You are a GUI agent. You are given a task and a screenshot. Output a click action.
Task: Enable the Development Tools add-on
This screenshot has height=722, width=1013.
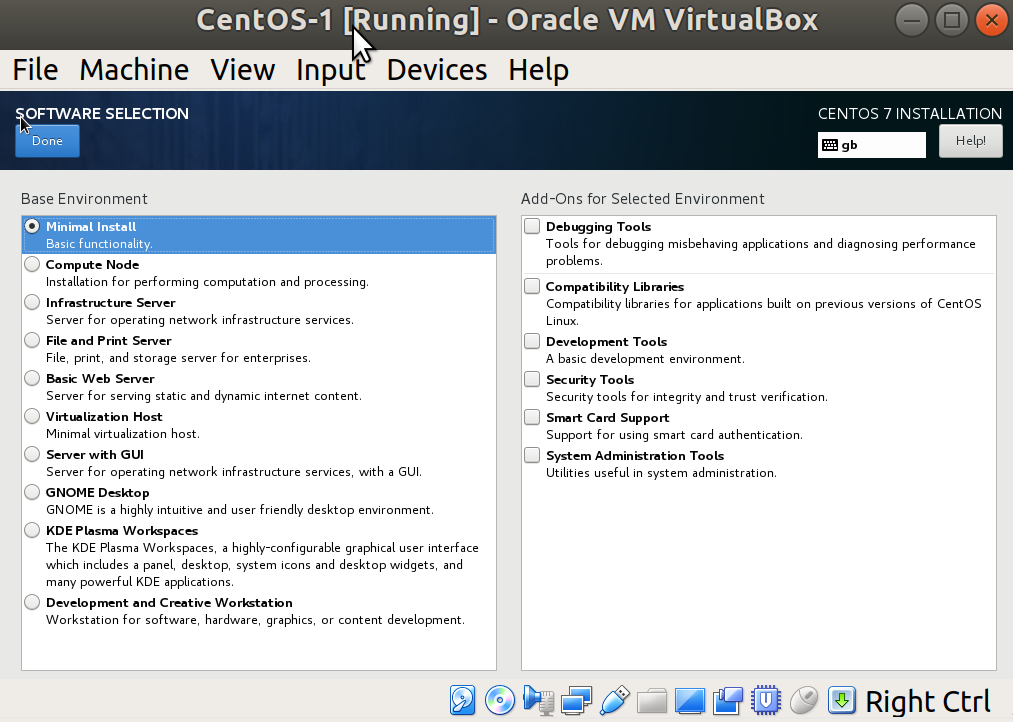531,341
